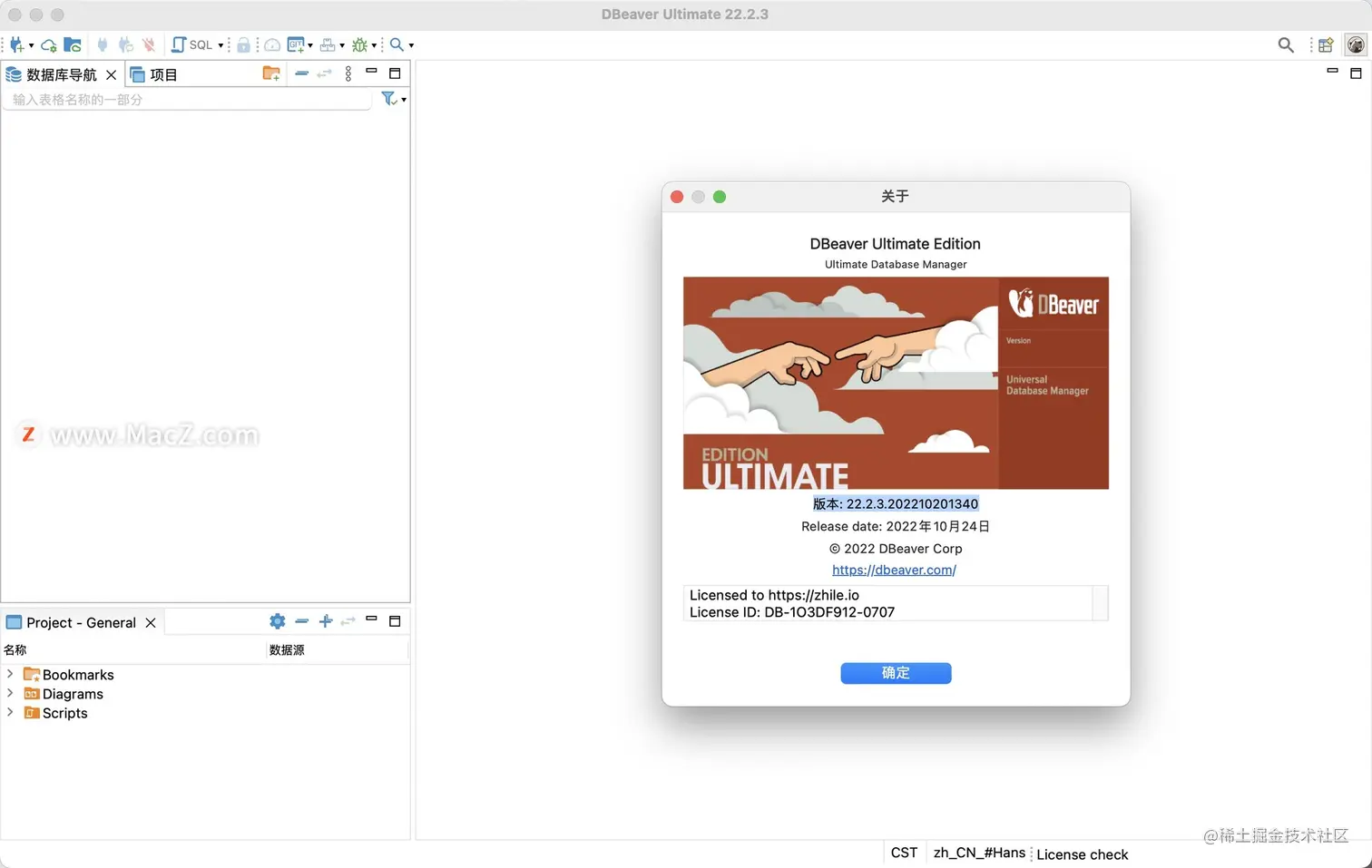Select the Diagrams tree item

[73, 694]
